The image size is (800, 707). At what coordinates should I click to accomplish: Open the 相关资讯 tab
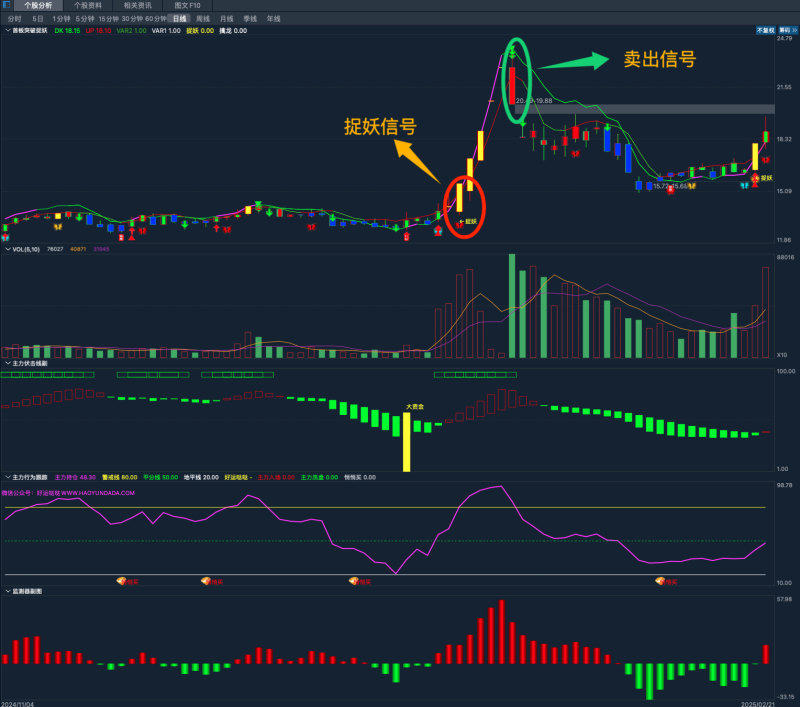(138, 6)
